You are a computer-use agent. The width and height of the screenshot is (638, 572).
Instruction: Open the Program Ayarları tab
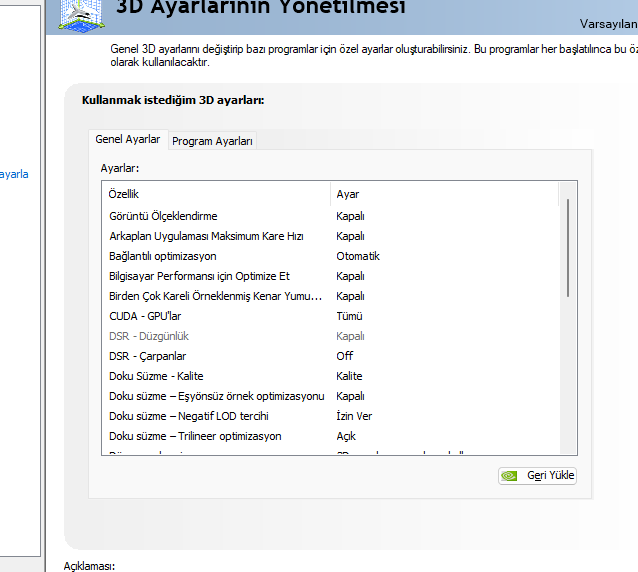(x=212, y=141)
